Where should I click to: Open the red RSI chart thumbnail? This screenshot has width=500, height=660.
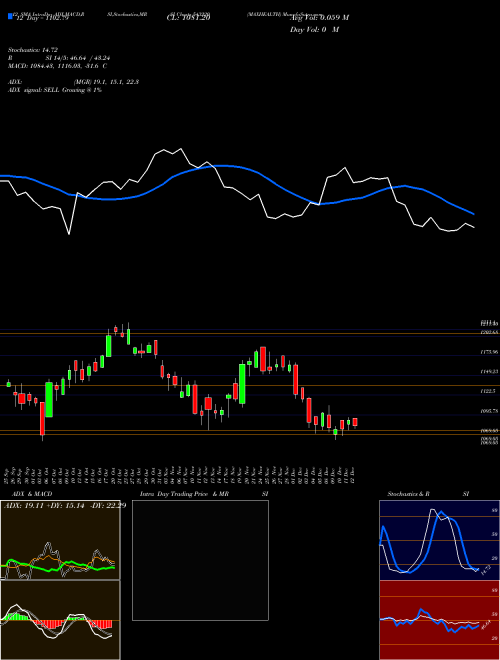[439, 620]
